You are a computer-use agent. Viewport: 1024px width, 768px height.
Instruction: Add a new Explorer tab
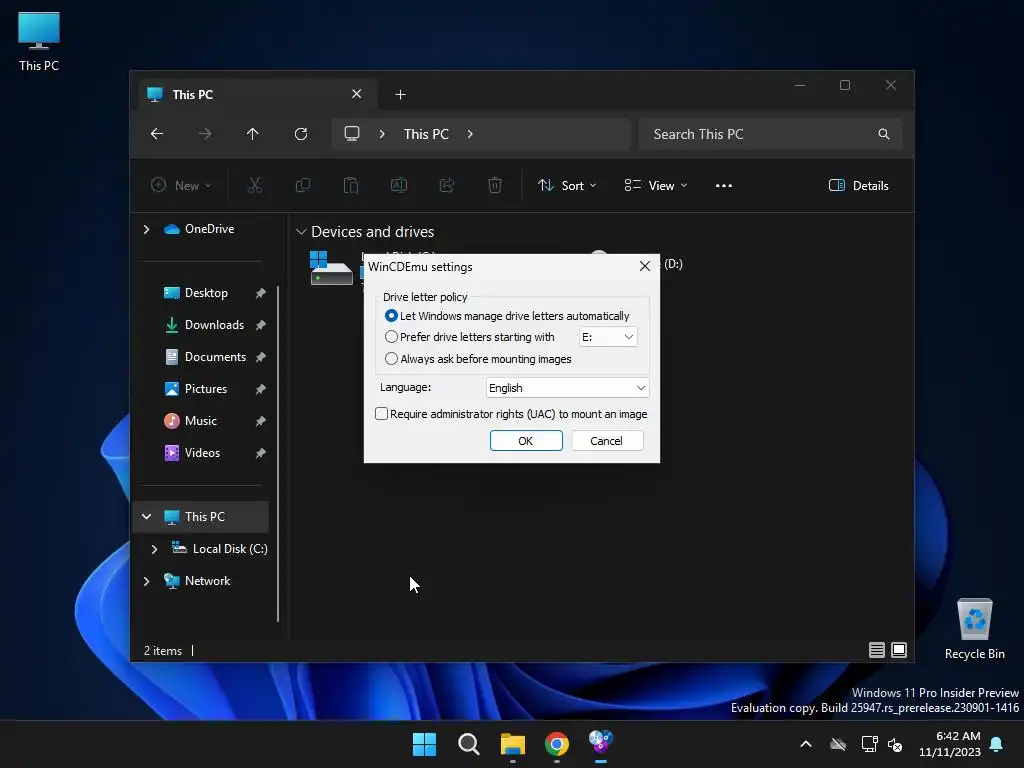click(x=400, y=95)
